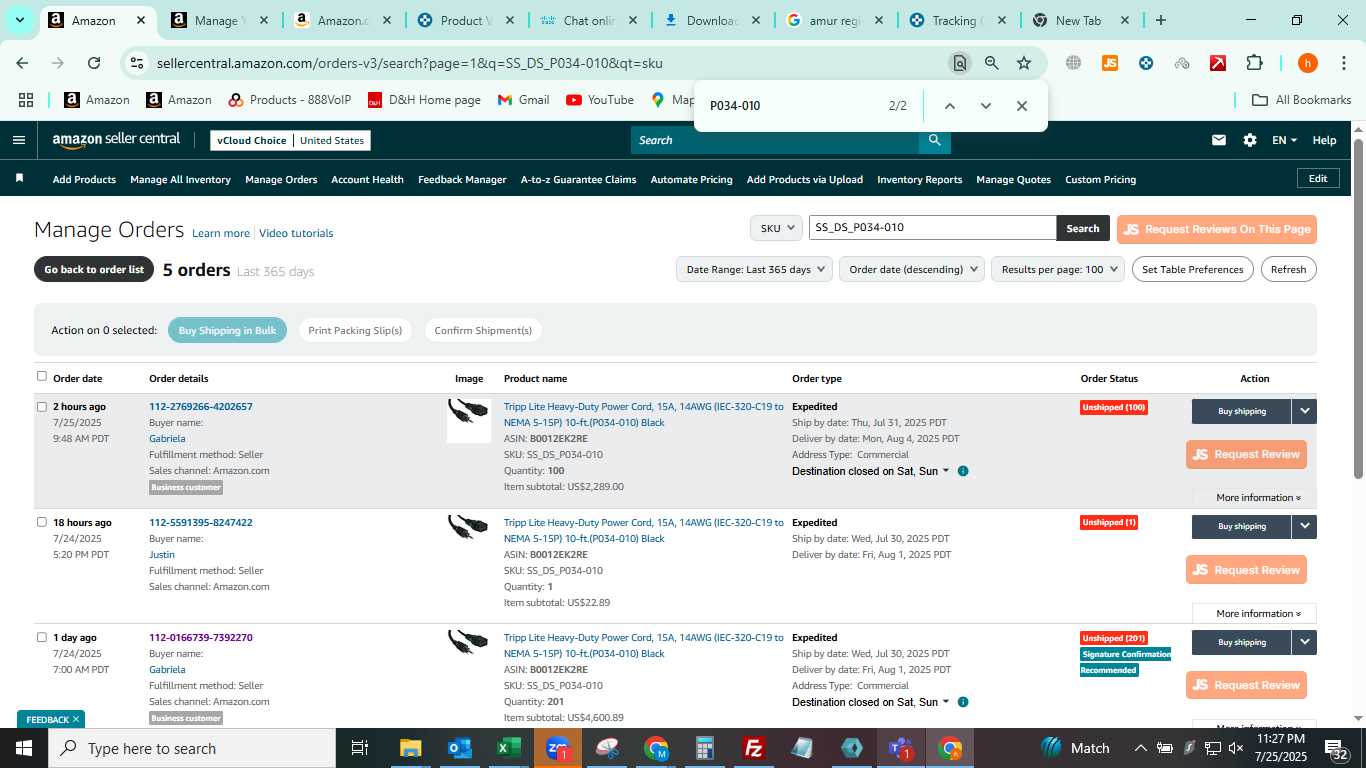This screenshot has width=1366, height=768.
Task: Click the Video tutorials link
Action: click(x=296, y=233)
